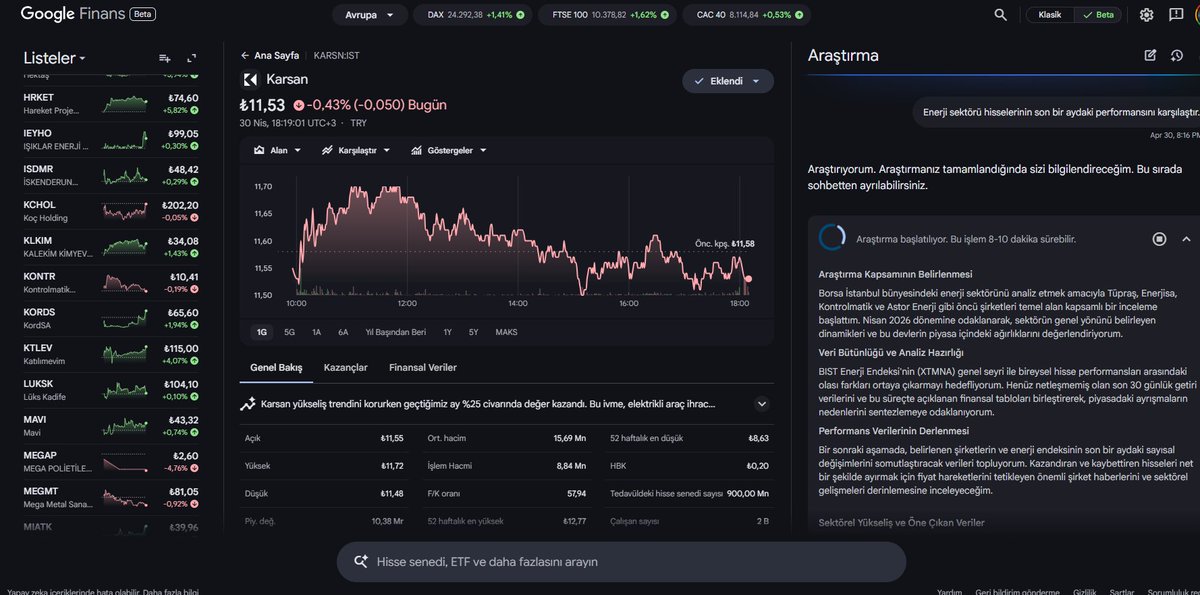Image resolution: width=1200 pixels, height=595 pixels.
Task: Open LUKSK Lüks Kadife row
Action: [110, 389]
